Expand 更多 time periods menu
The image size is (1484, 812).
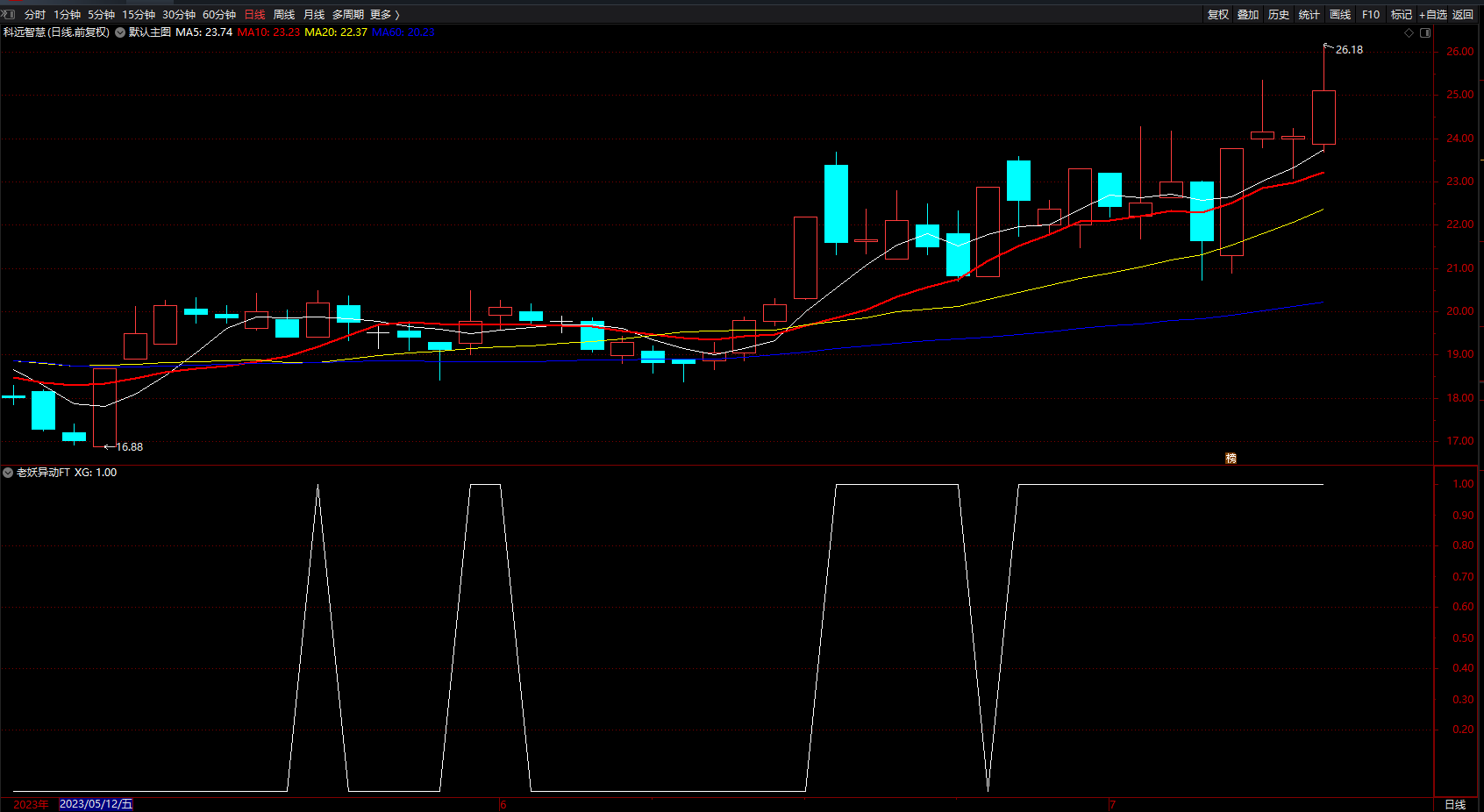coord(384,14)
